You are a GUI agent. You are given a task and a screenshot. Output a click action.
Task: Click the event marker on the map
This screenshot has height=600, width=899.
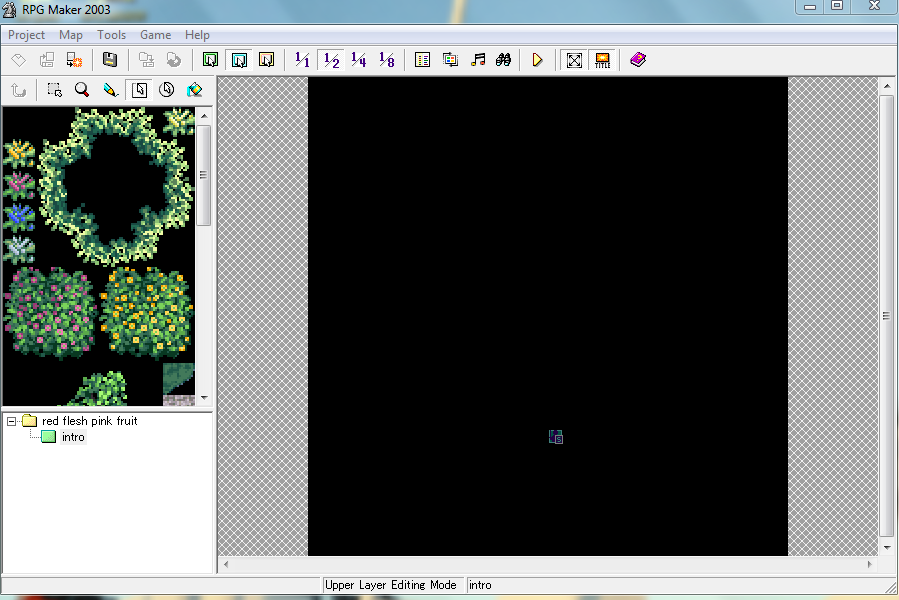point(557,437)
